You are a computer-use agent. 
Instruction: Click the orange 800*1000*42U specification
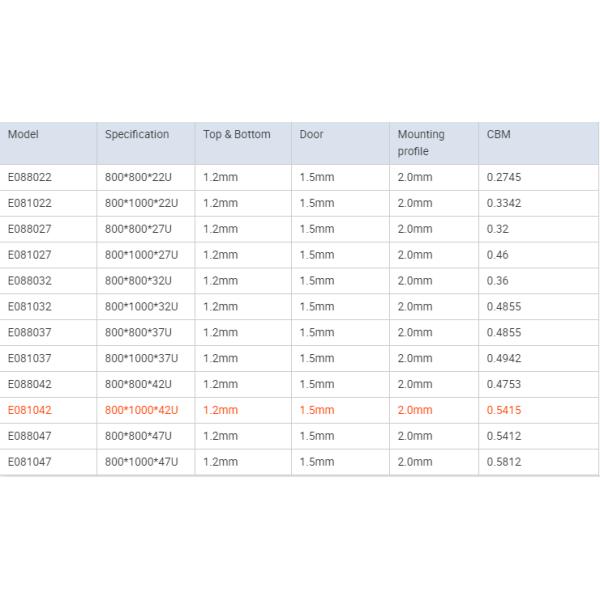[141, 410]
